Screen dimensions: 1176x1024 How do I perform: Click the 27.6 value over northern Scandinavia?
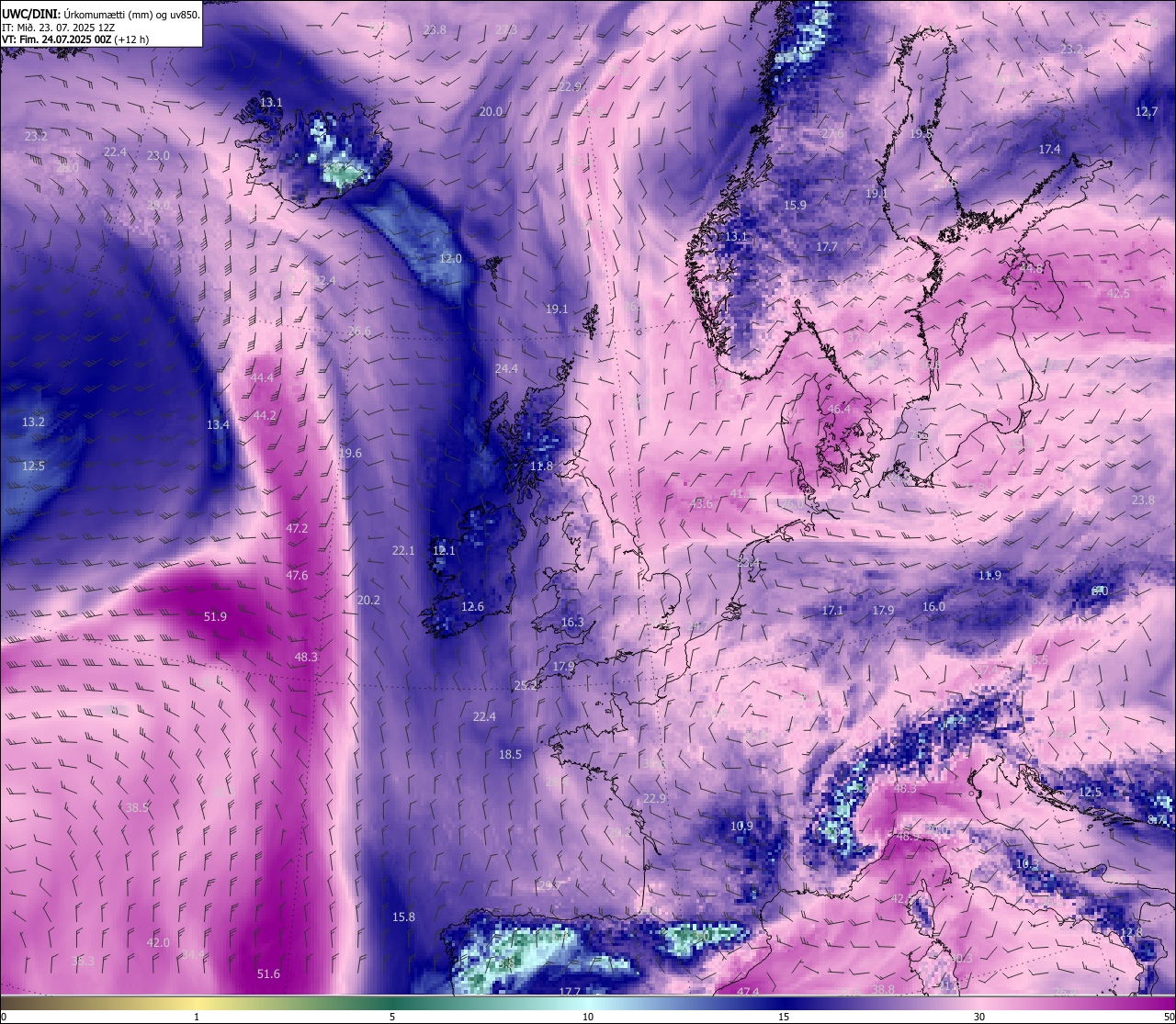tap(831, 133)
